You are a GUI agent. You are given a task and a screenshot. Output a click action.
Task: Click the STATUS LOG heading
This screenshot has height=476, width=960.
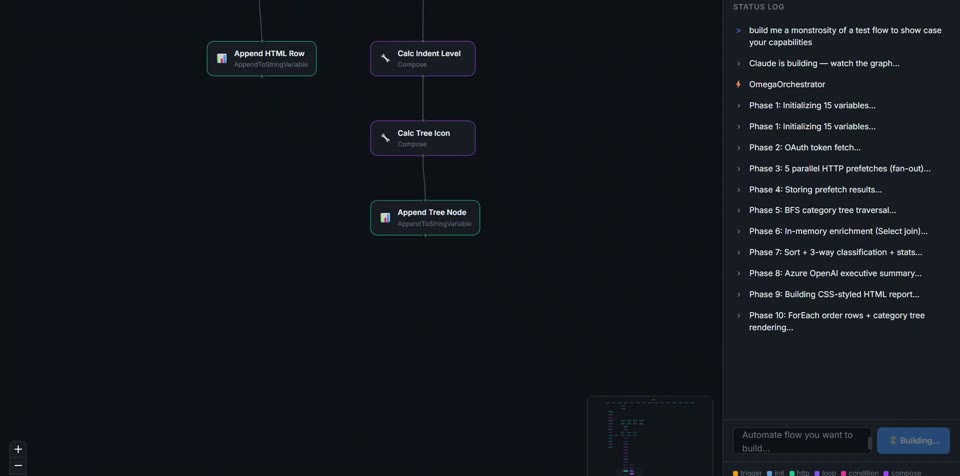(759, 7)
